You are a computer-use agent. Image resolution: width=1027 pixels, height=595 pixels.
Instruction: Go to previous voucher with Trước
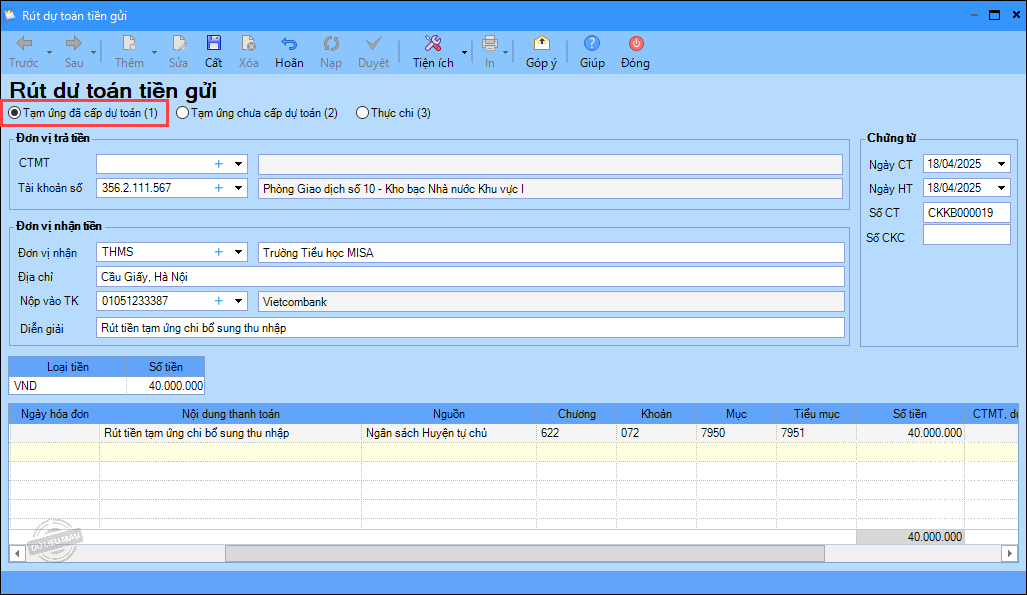(24, 52)
